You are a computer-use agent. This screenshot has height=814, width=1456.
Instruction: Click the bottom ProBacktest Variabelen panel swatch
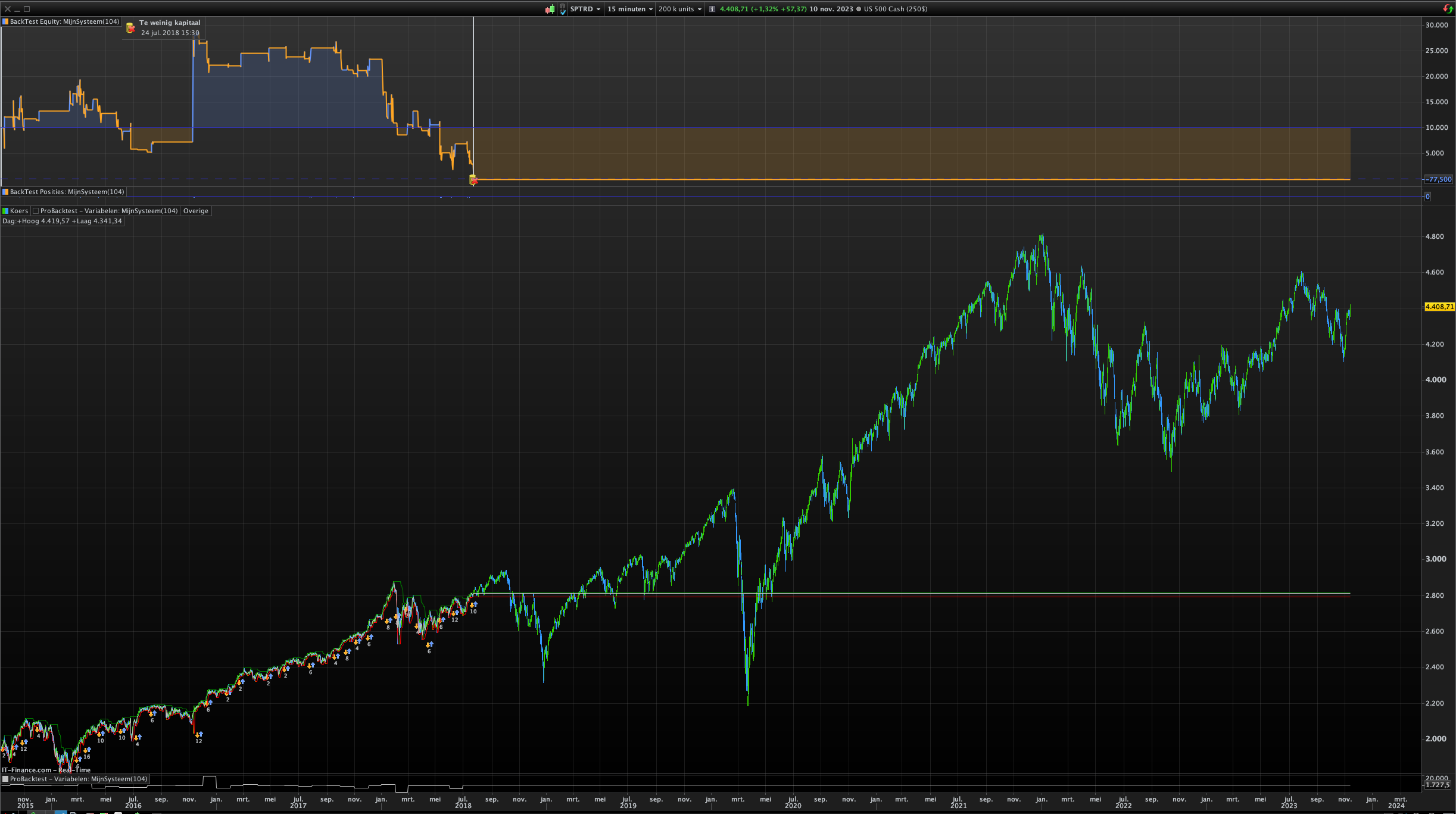coord(5,779)
